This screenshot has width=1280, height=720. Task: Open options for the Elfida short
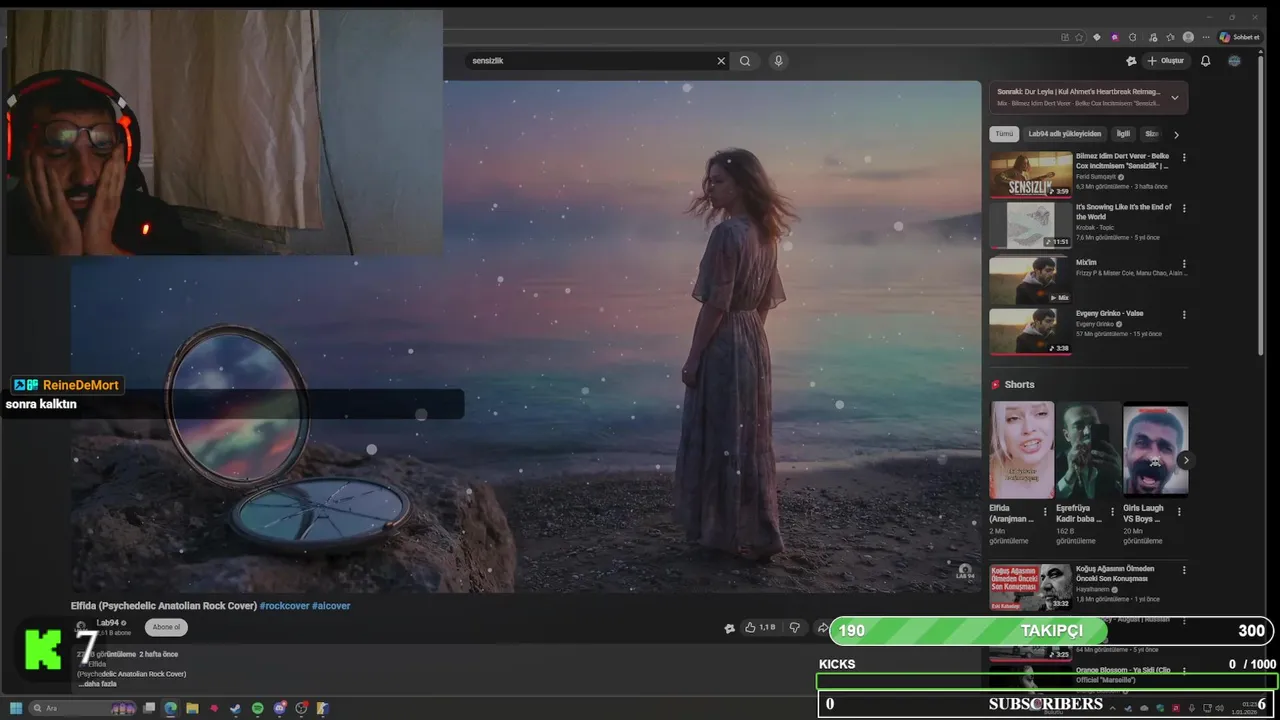click(x=1045, y=511)
